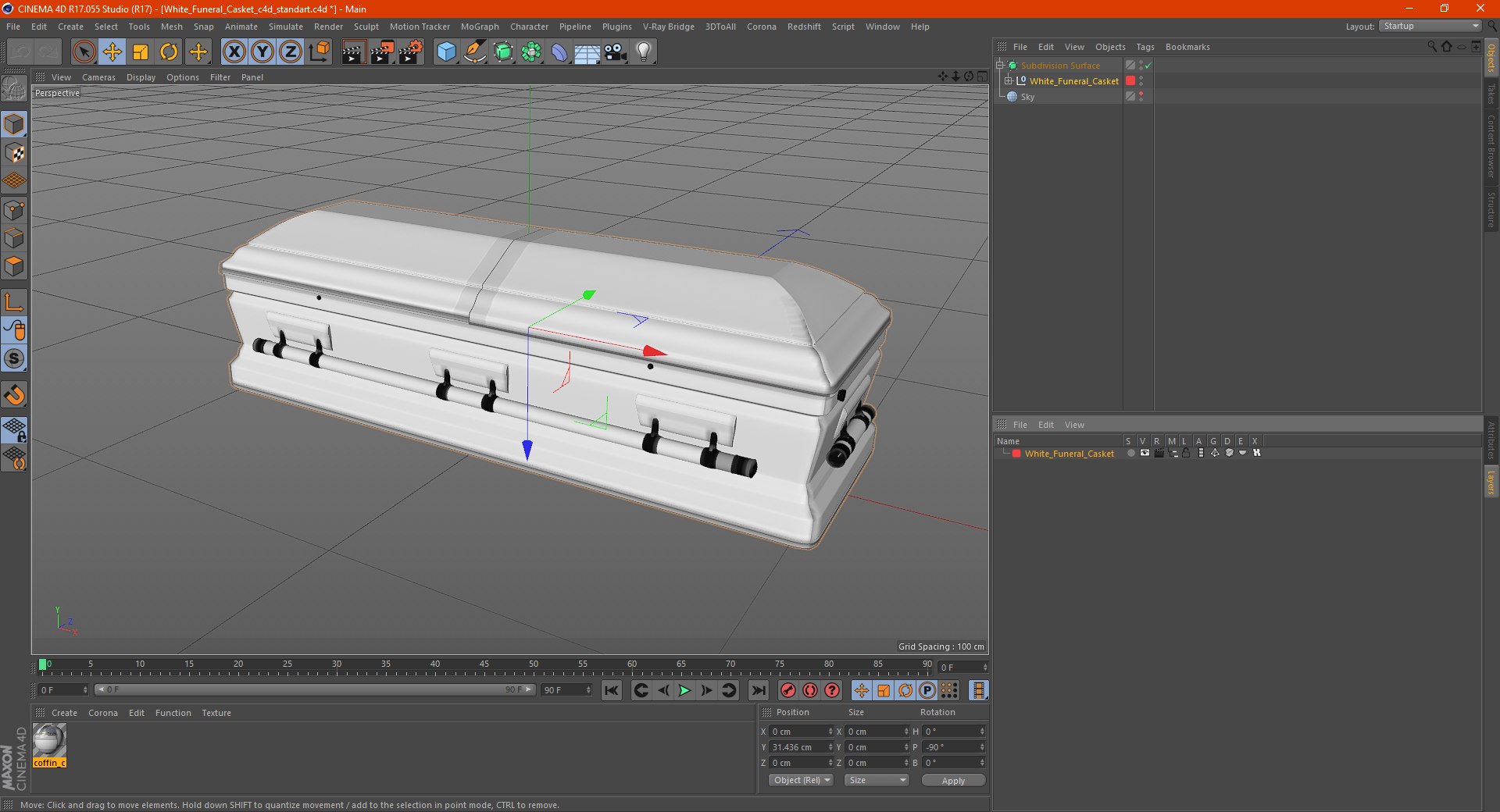The height and width of the screenshot is (812, 1500).
Task: Activate the Move tool
Action: coord(112,52)
